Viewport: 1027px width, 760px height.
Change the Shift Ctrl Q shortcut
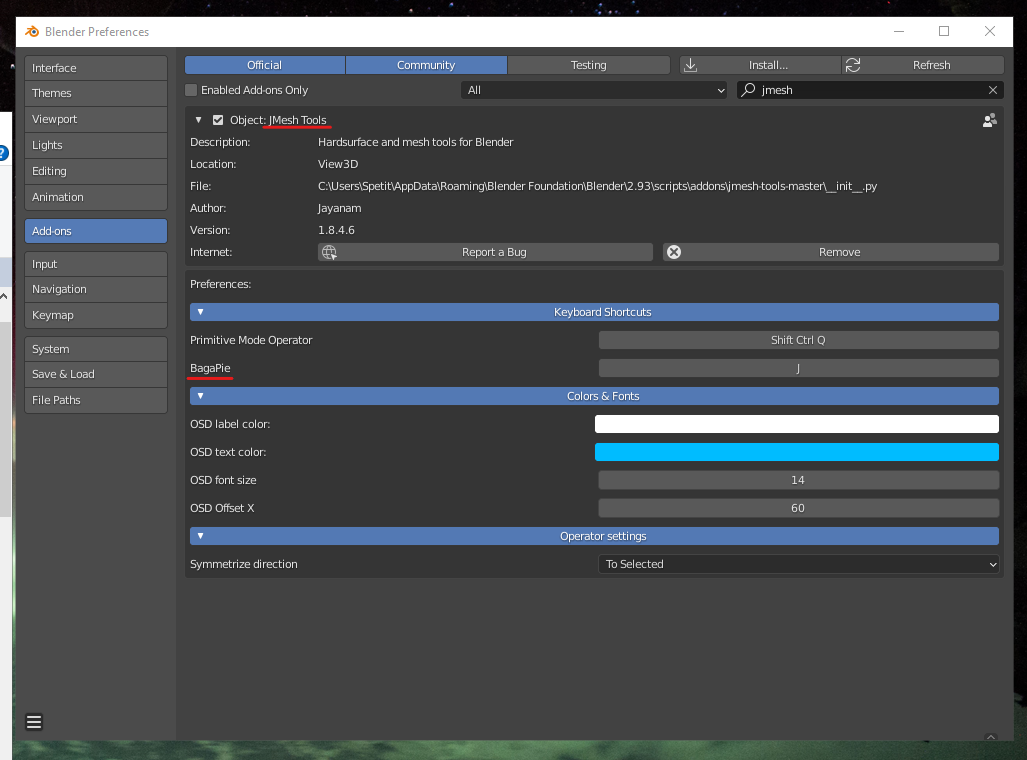click(798, 340)
